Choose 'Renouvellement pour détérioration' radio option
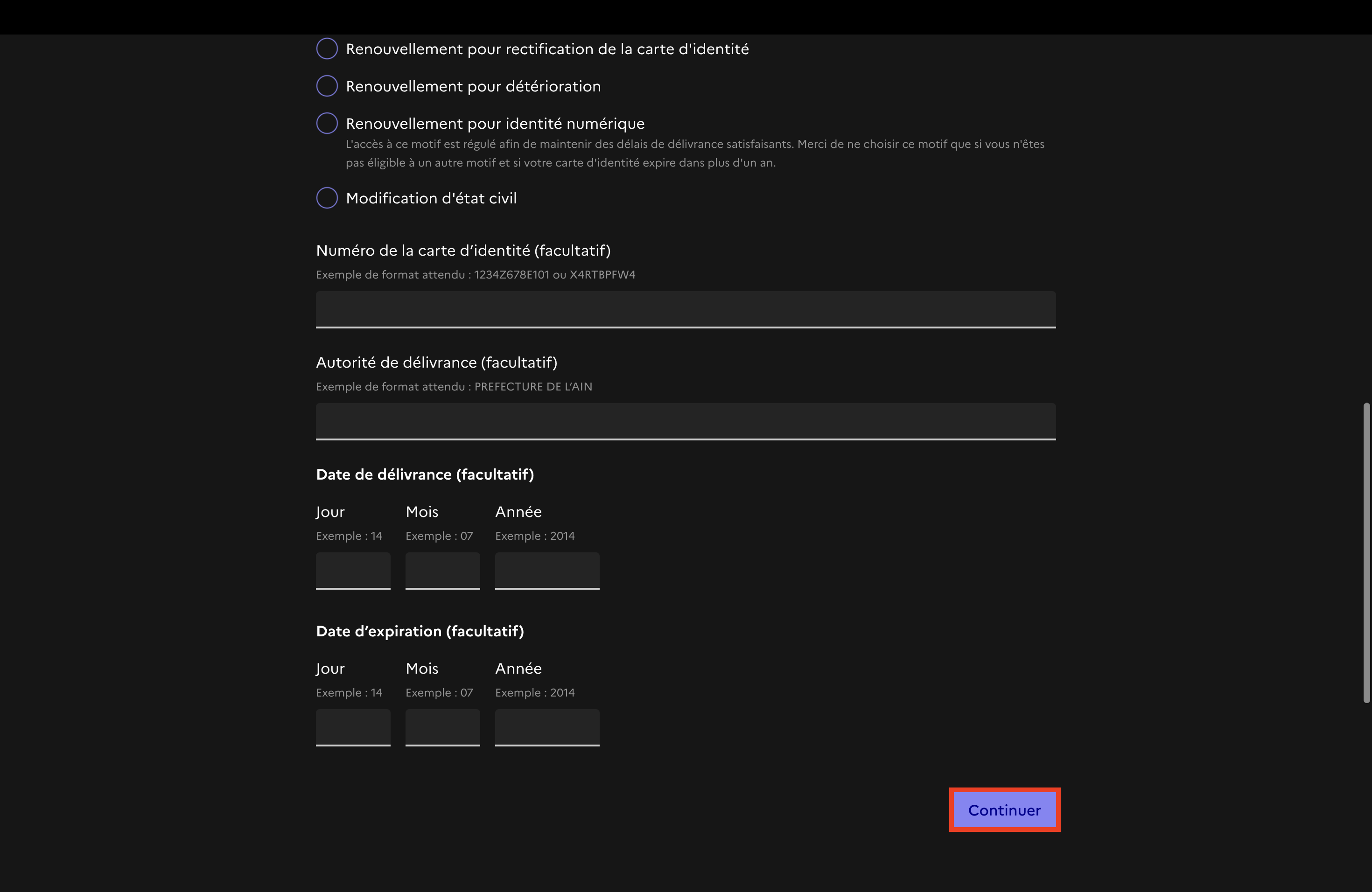Image resolution: width=1372 pixels, height=892 pixels. pyautogui.click(x=327, y=86)
